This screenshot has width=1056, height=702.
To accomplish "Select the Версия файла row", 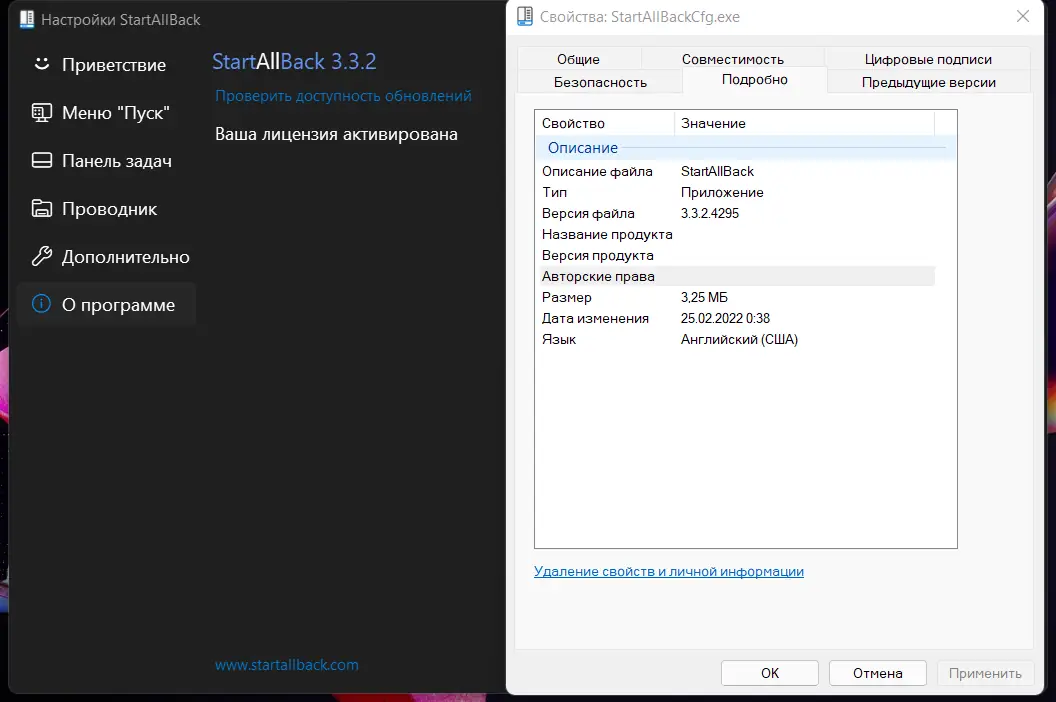I will point(735,213).
